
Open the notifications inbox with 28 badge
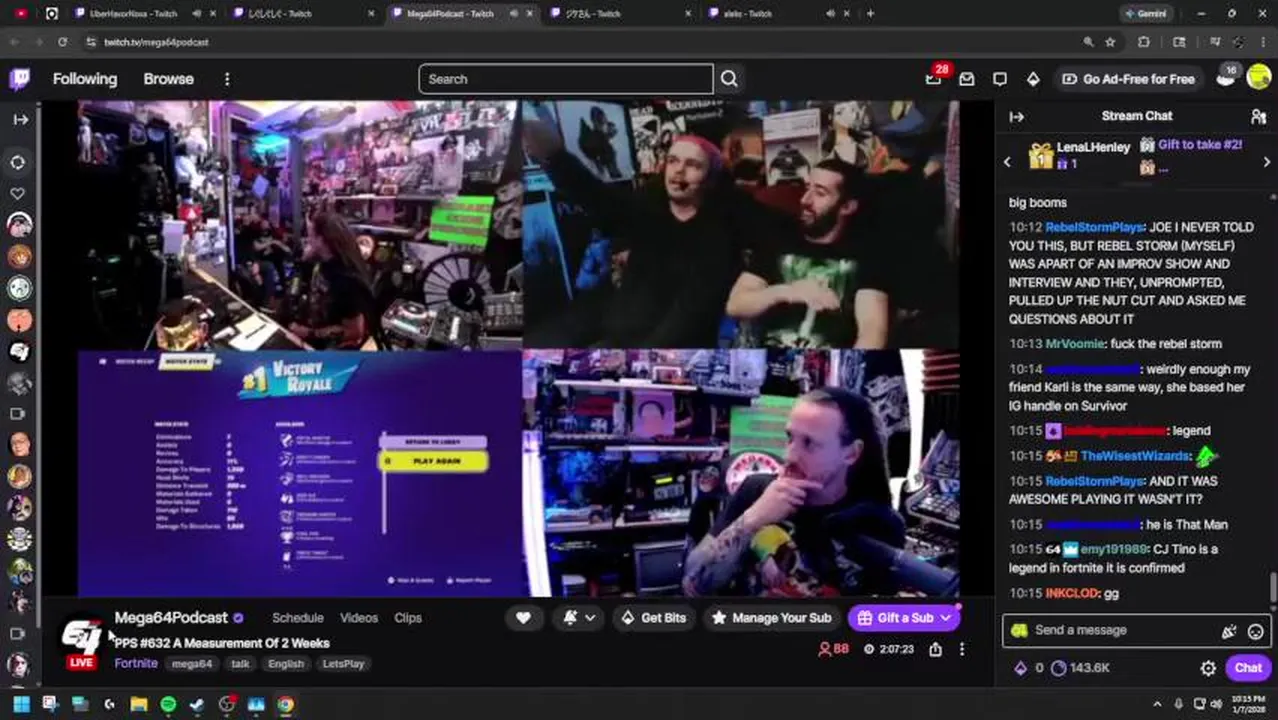coord(934,78)
